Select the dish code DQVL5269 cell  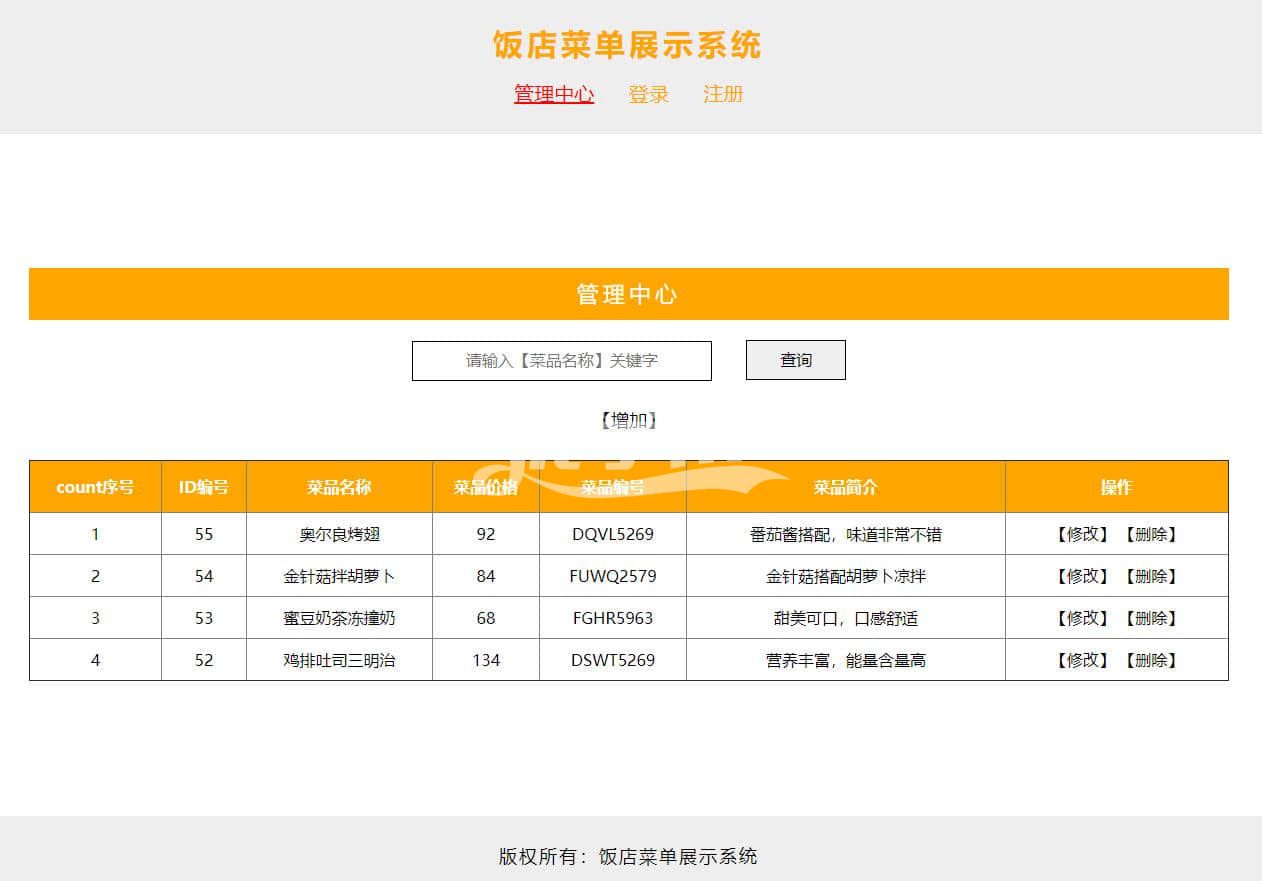(x=612, y=534)
